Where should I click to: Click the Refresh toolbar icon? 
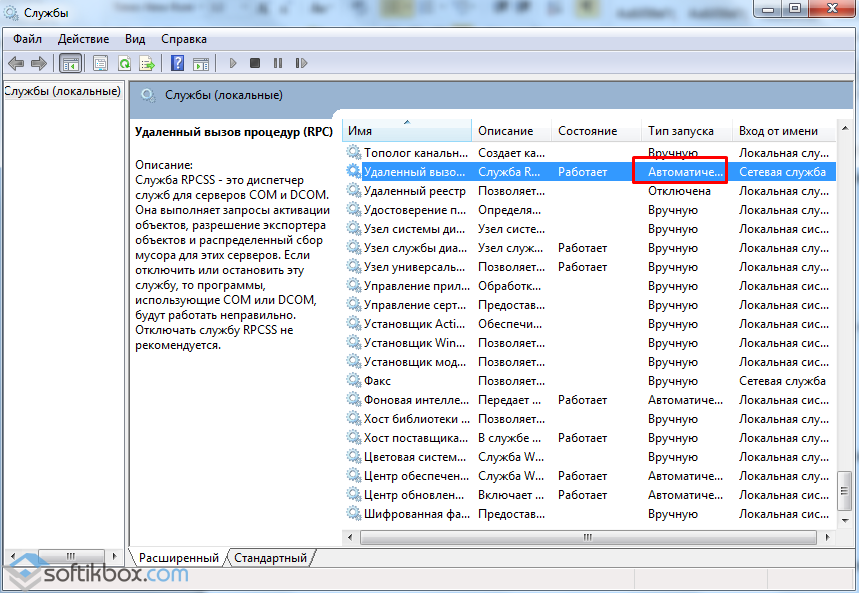point(124,63)
